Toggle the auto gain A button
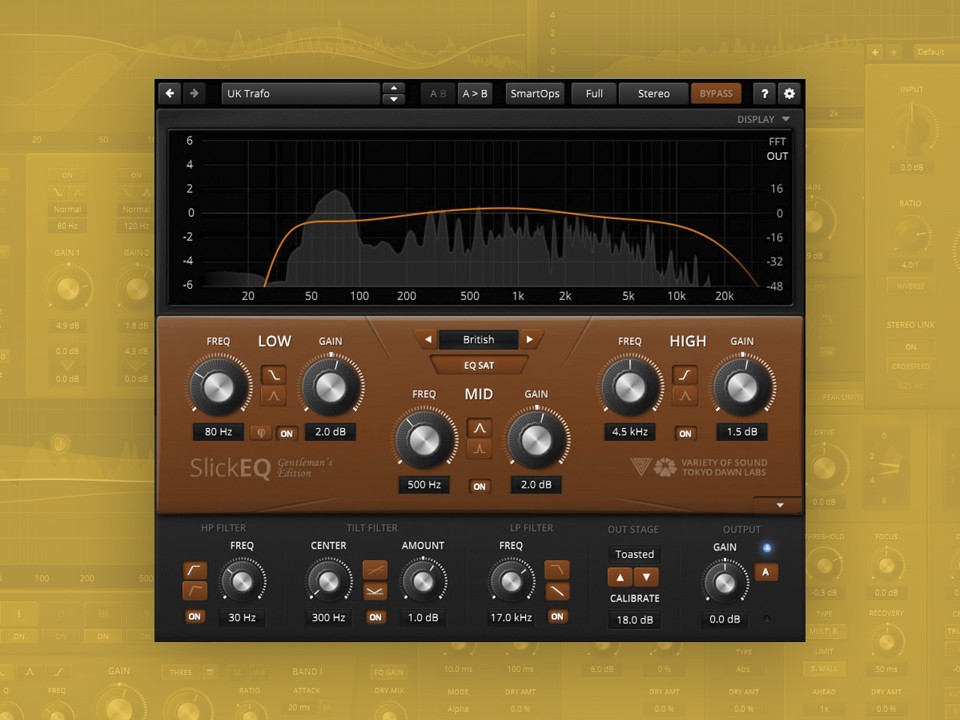Viewport: 960px width, 720px height. tap(765, 572)
